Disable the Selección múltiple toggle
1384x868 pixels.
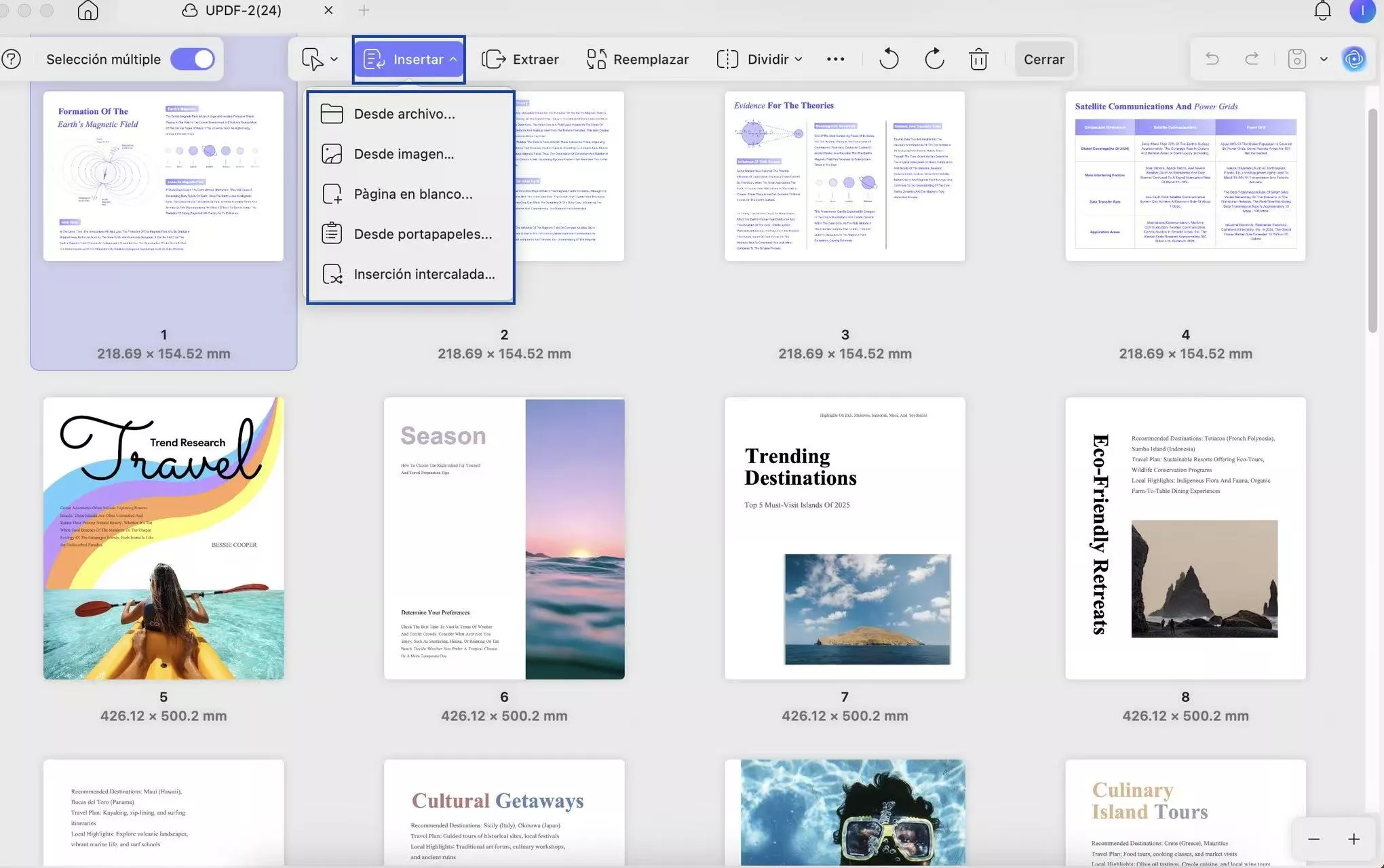[193, 59]
